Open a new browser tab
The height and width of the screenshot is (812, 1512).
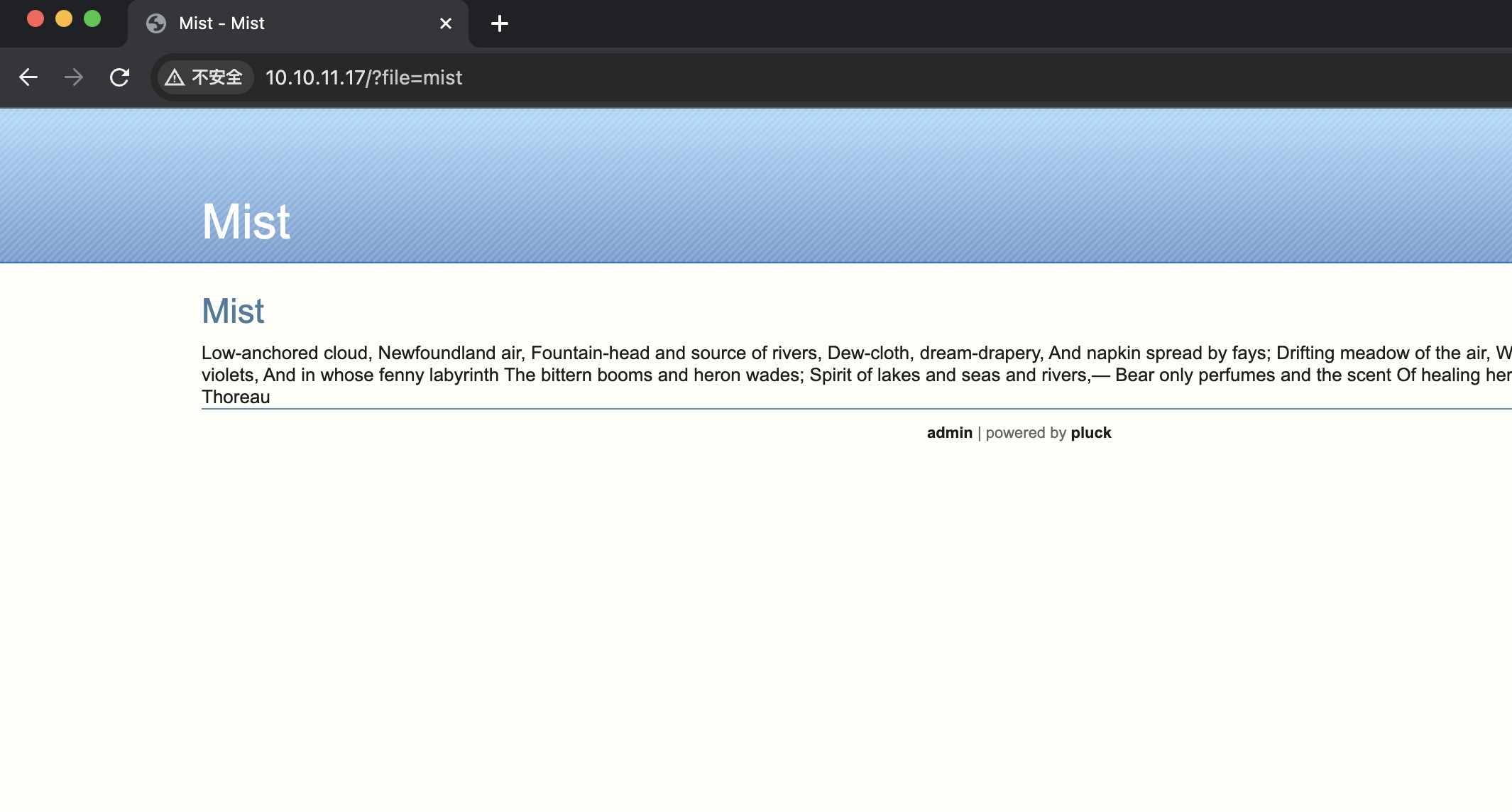pos(500,23)
